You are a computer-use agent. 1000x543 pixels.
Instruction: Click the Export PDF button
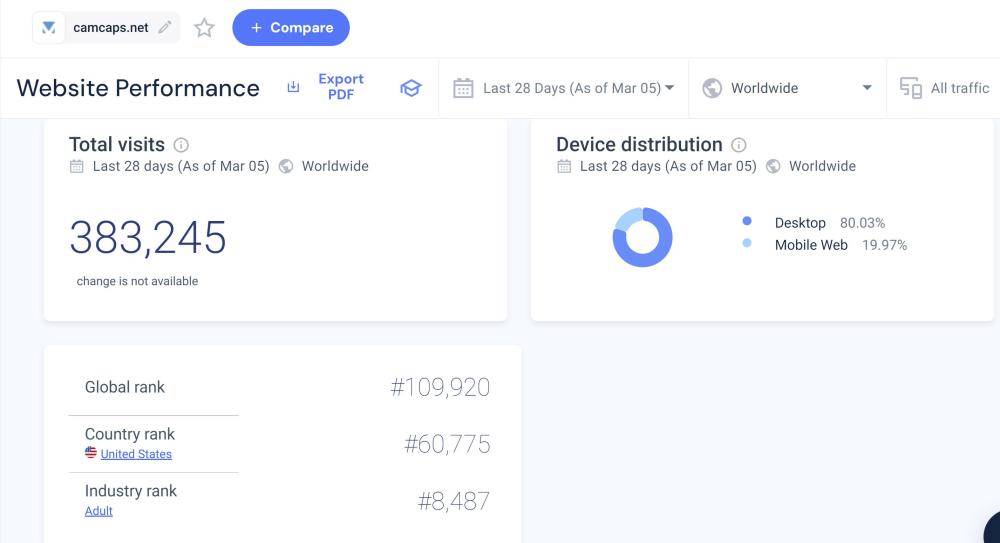click(340, 87)
